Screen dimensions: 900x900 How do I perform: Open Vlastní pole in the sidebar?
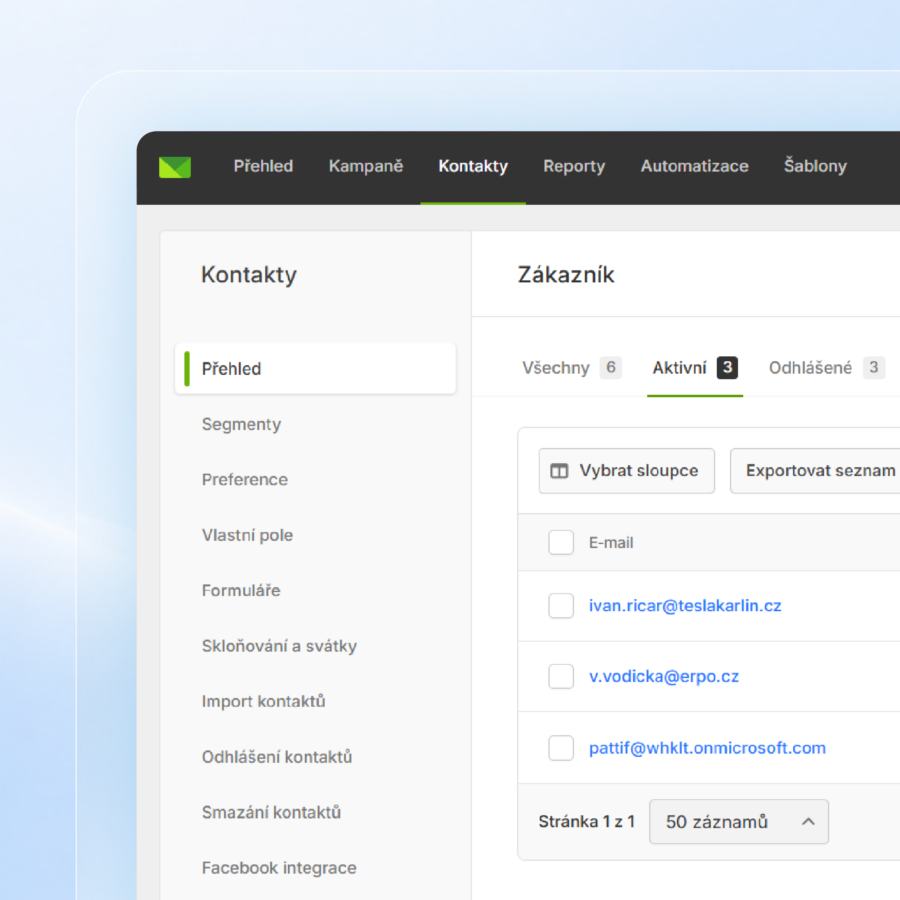tap(247, 535)
